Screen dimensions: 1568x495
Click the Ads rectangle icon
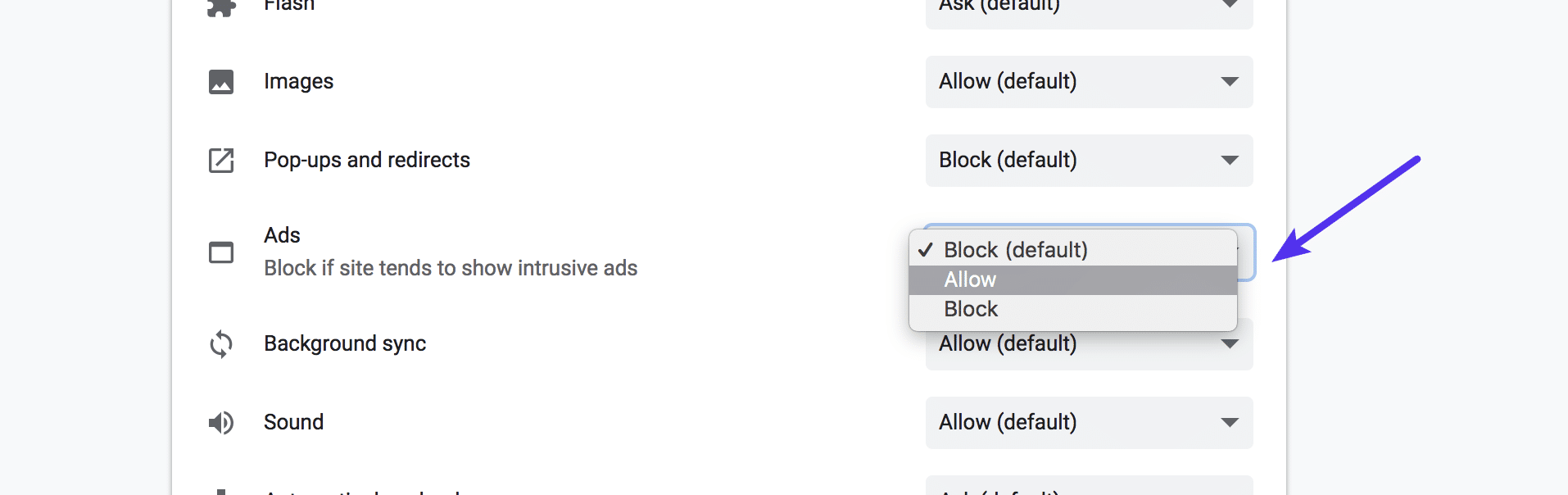[220, 252]
